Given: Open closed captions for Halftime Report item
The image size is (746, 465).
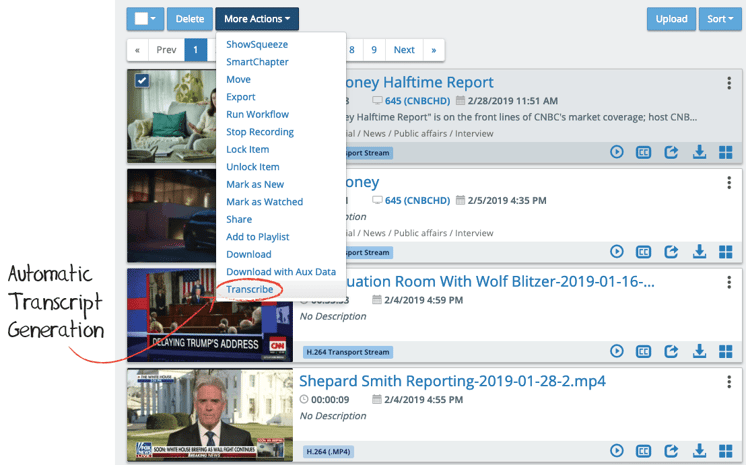Looking at the screenshot, I should pyautogui.click(x=644, y=152).
